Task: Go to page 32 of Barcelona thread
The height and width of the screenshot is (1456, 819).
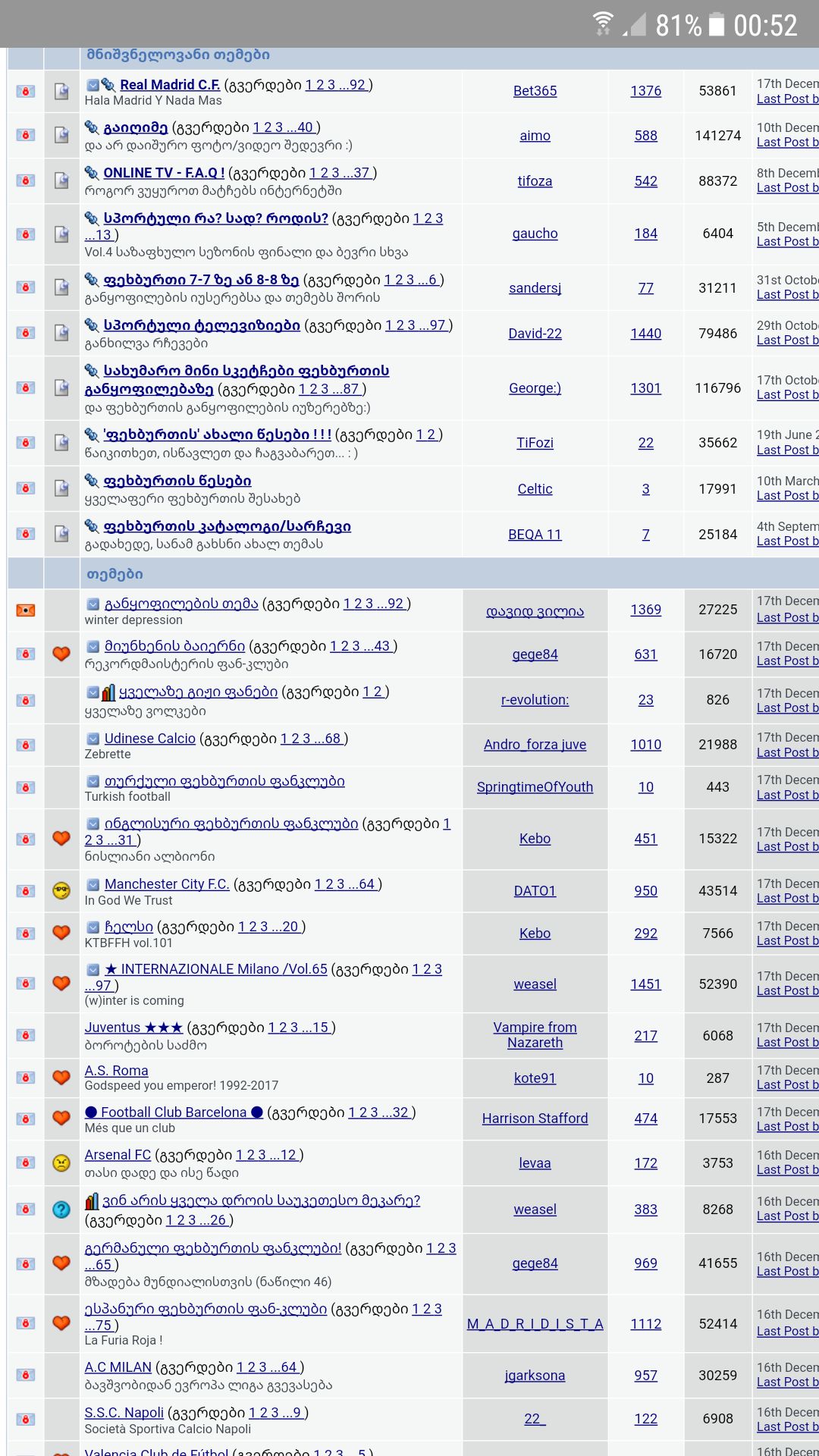Action: click(400, 1112)
